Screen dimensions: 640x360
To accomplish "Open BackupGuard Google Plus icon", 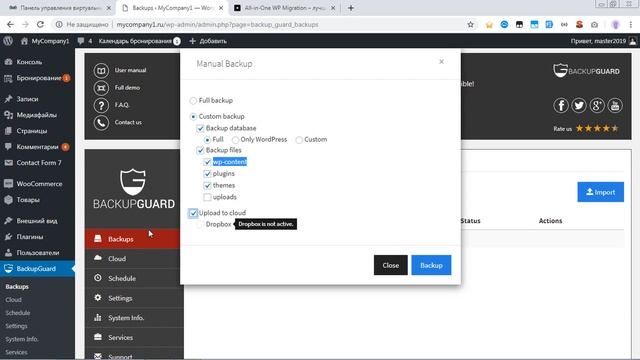I will 597,105.
